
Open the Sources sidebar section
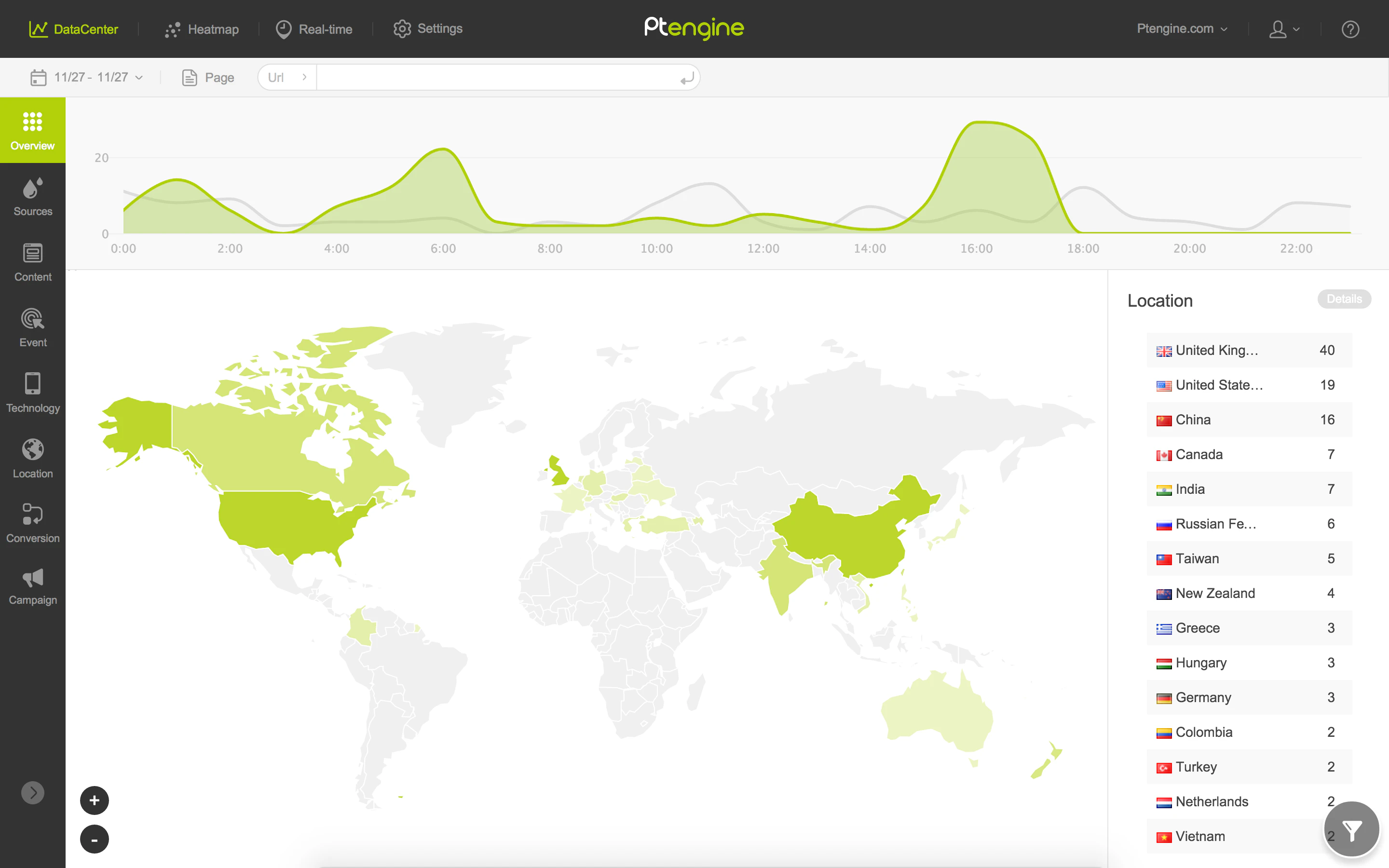coord(33,196)
